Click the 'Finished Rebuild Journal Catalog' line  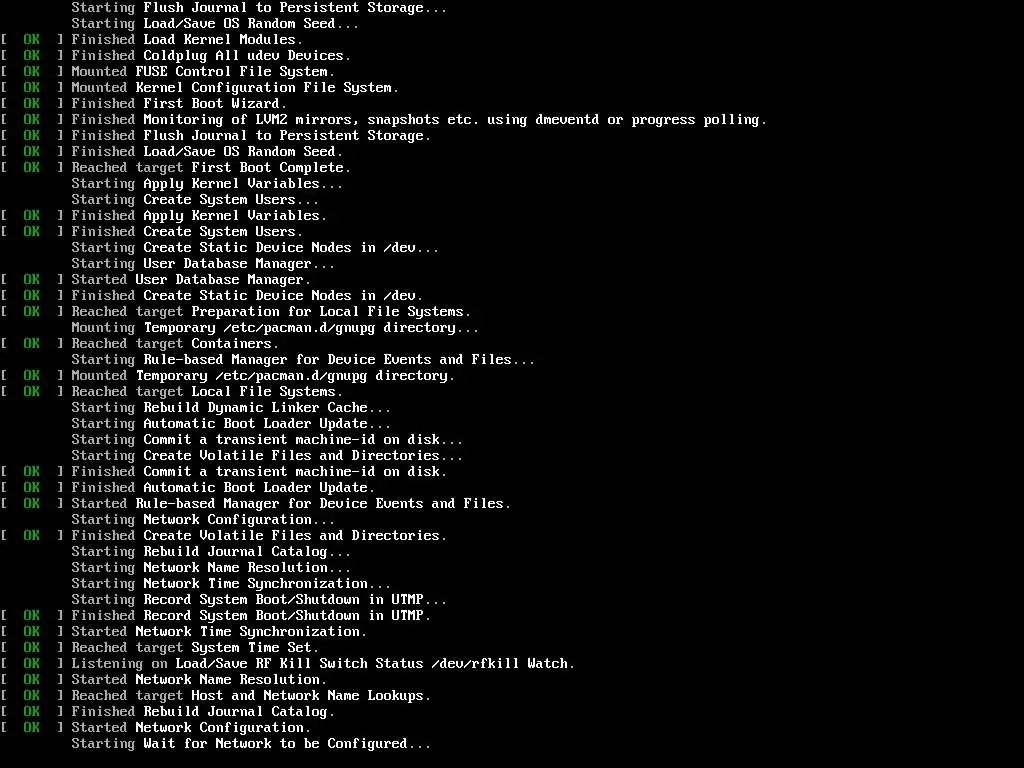[x=168, y=712]
